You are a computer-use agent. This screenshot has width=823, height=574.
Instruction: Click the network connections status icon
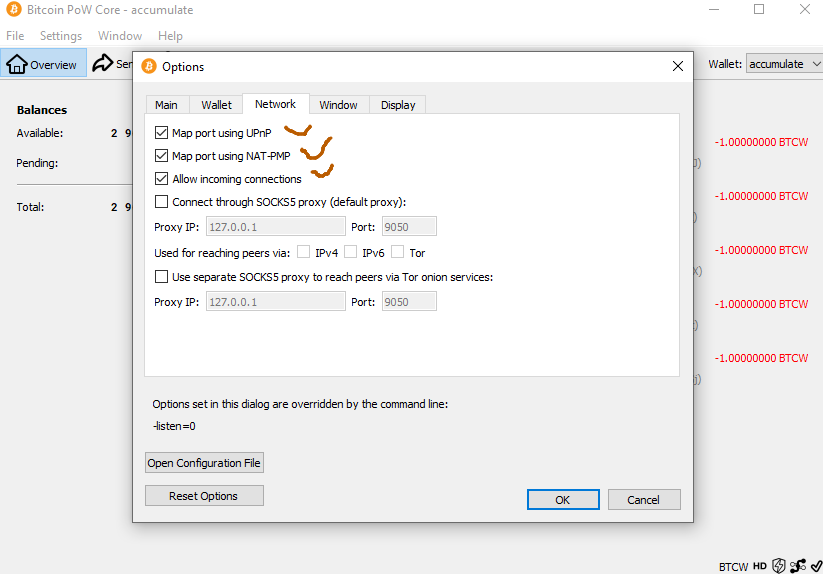(798, 566)
